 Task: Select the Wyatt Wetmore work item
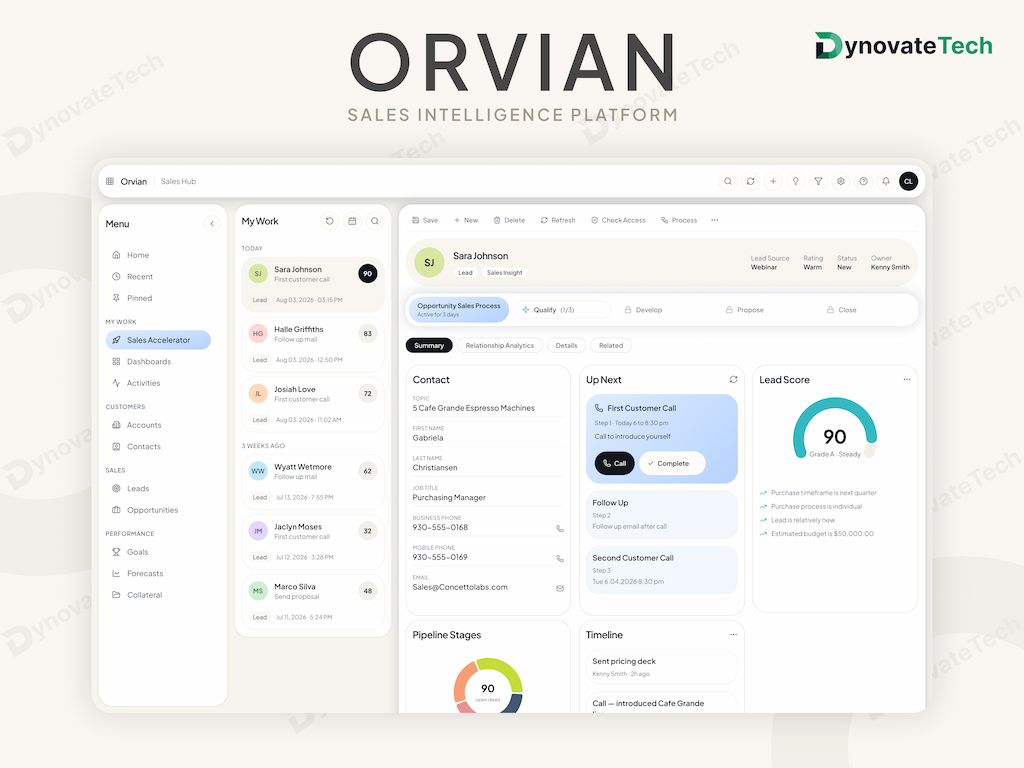pos(313,482)
